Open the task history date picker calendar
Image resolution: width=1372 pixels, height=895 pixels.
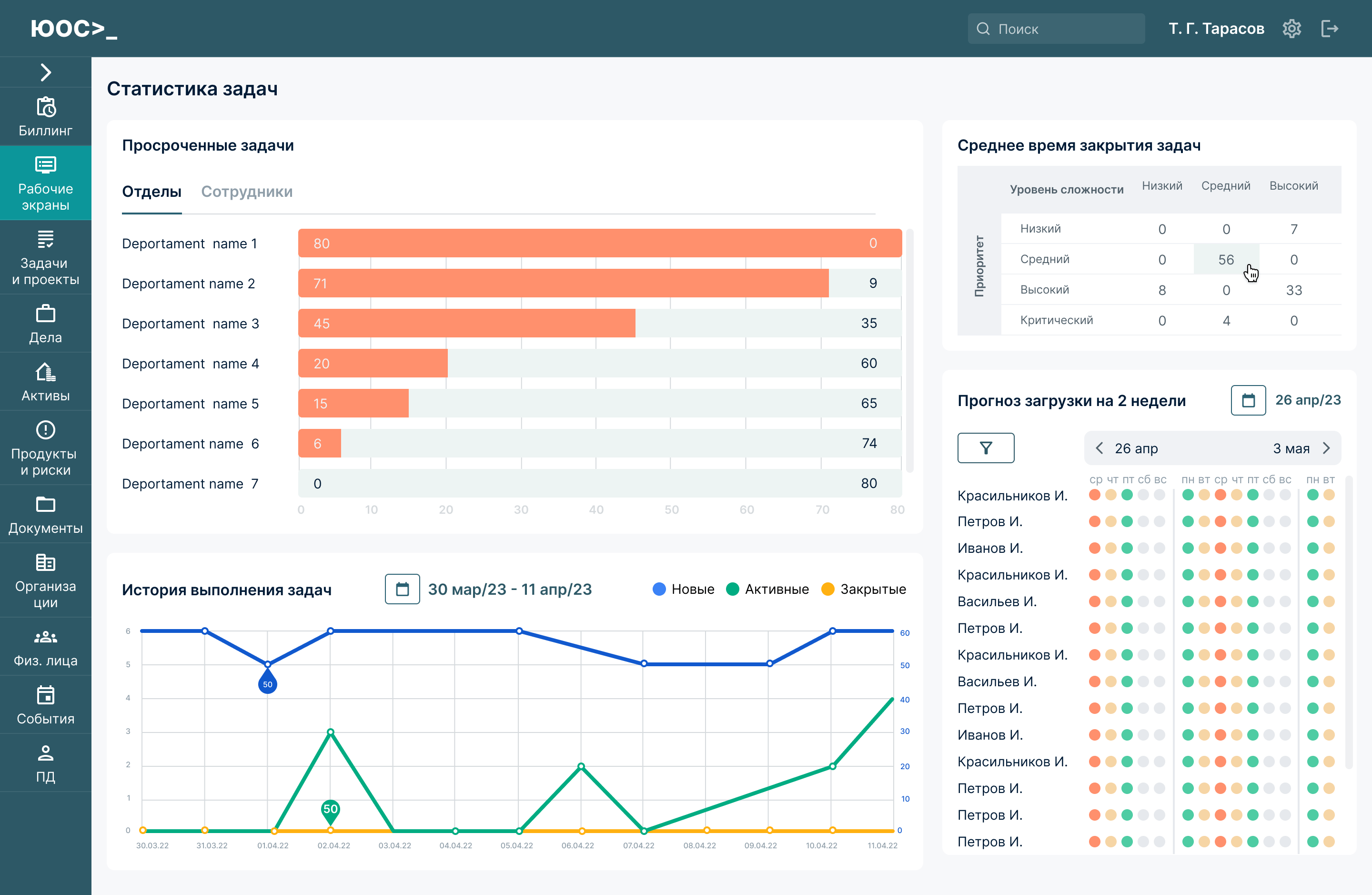click(402, 590)
